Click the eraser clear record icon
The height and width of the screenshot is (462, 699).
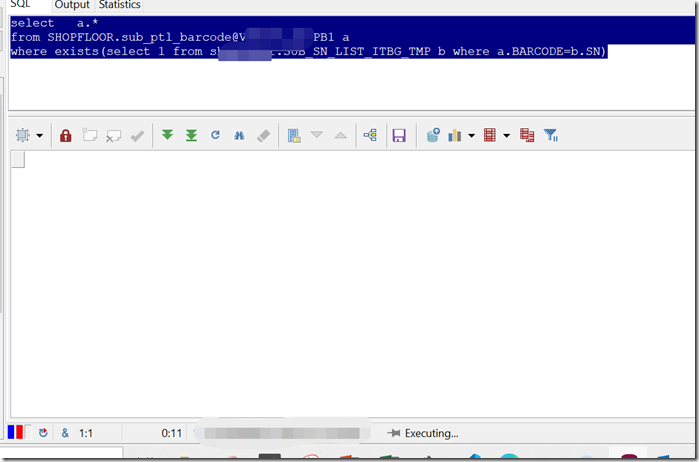pos(263,135)
